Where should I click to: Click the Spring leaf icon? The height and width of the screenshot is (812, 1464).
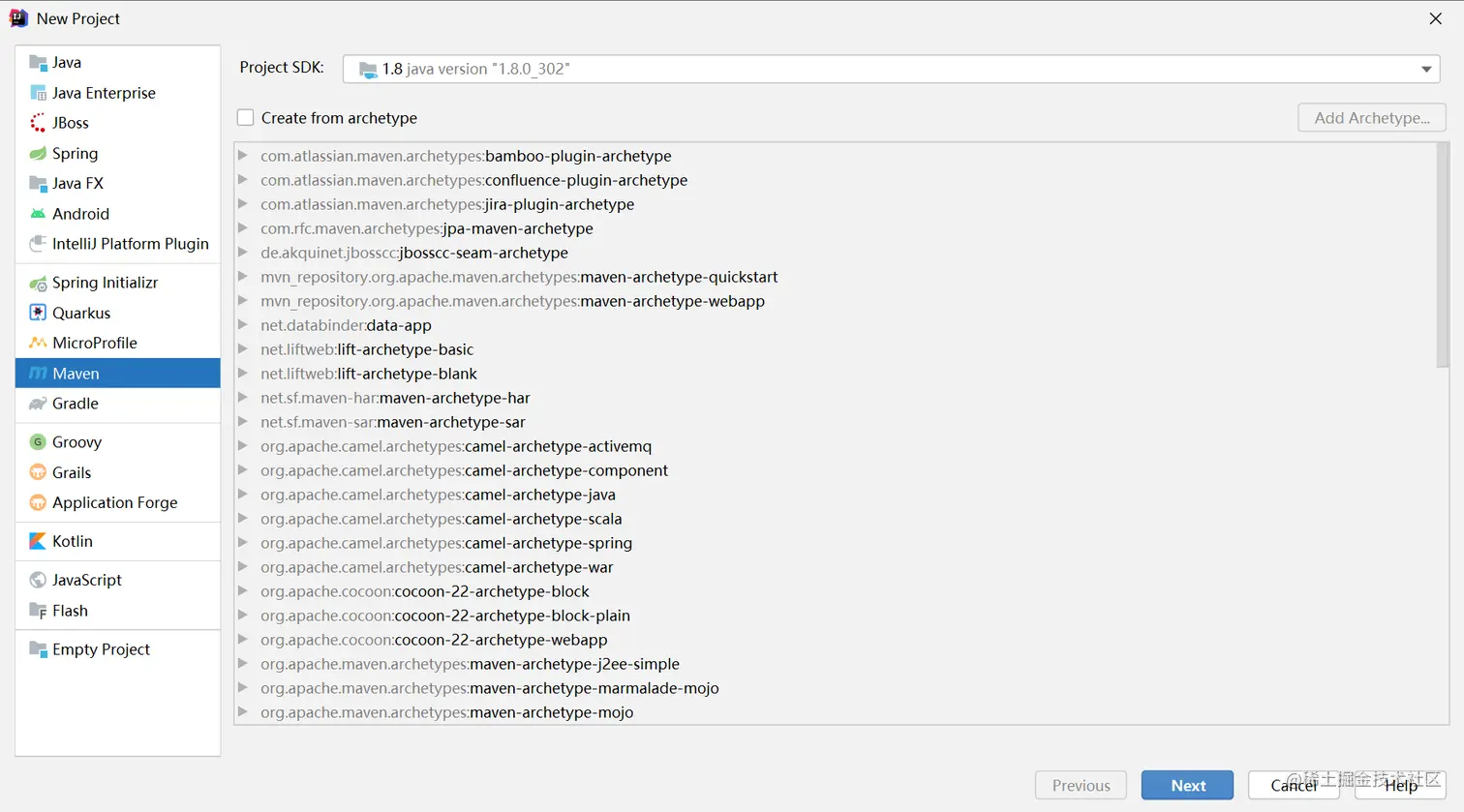38,153
